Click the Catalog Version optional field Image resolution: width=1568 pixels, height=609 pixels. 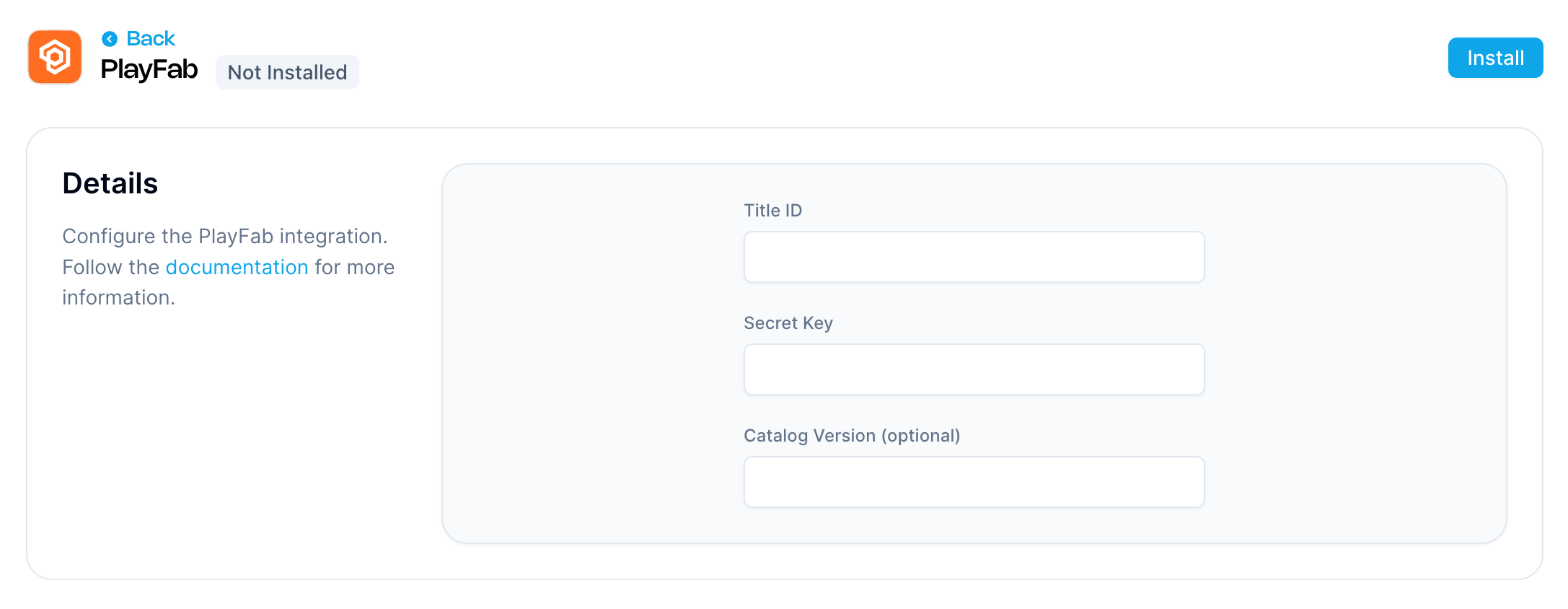[x=974, y=481]
